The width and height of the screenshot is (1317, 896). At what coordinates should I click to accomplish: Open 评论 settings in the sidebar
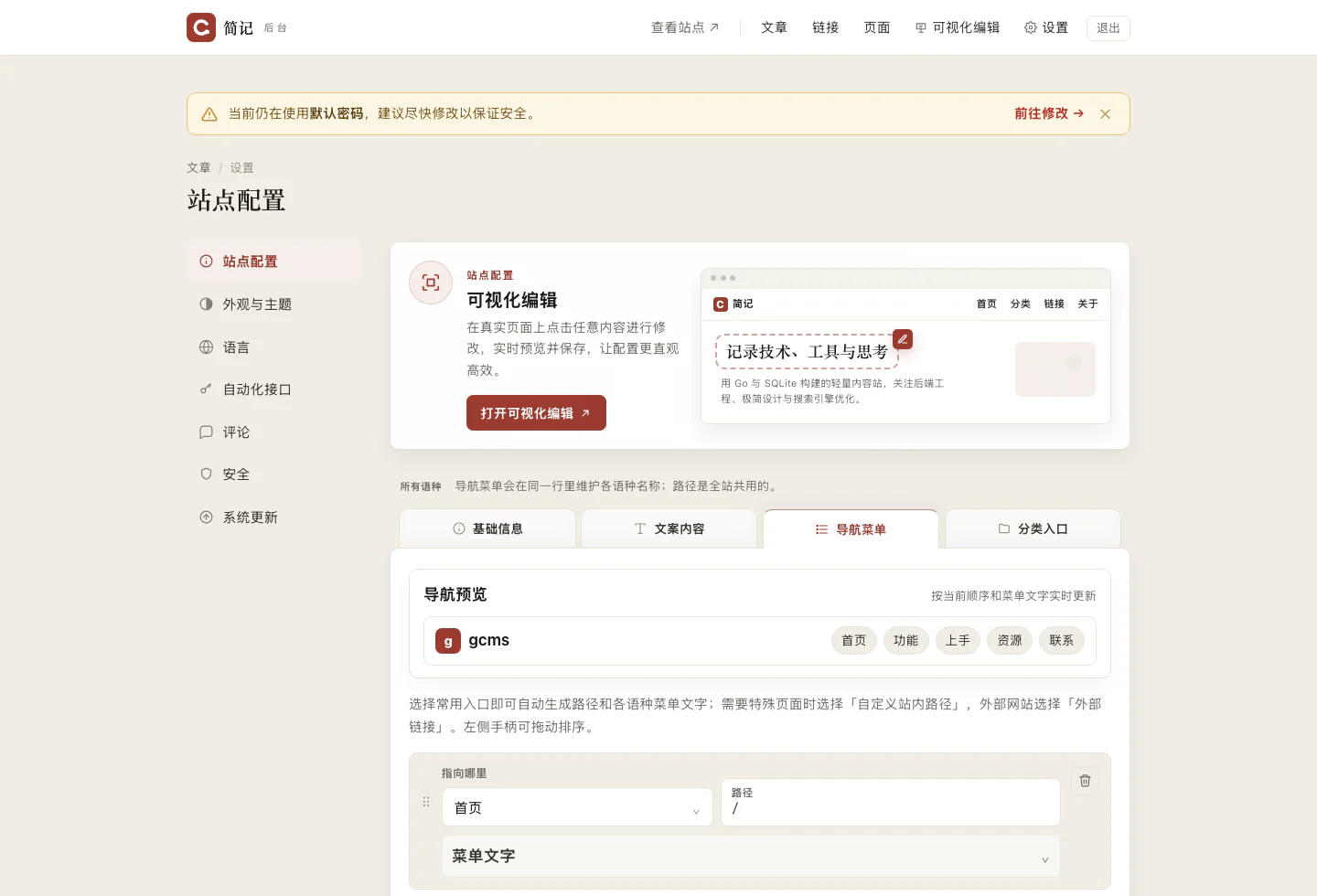click(274, 432)
